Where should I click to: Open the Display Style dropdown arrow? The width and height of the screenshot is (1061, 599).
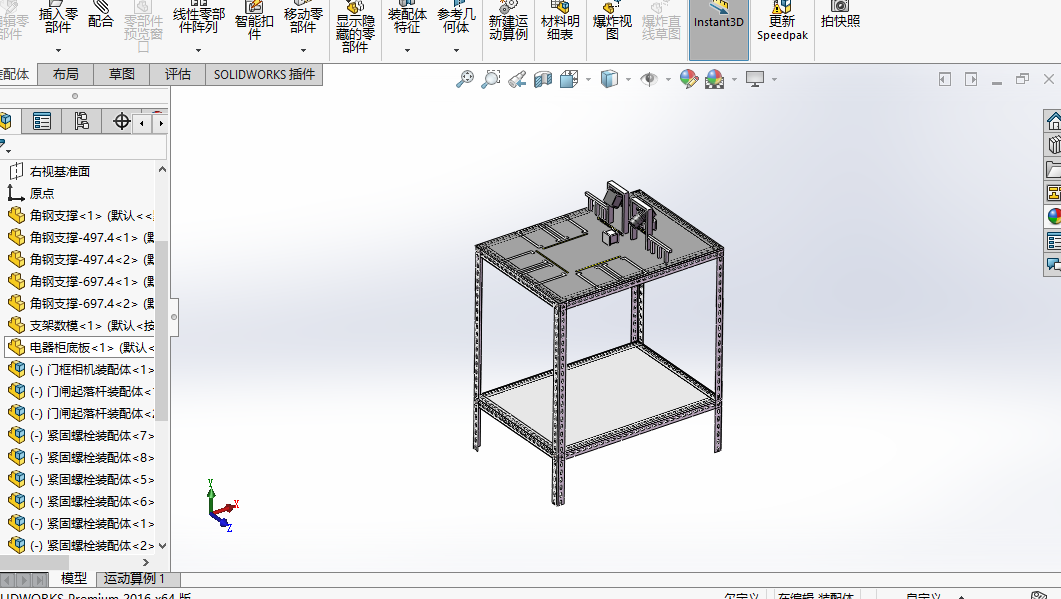point(628,80)
